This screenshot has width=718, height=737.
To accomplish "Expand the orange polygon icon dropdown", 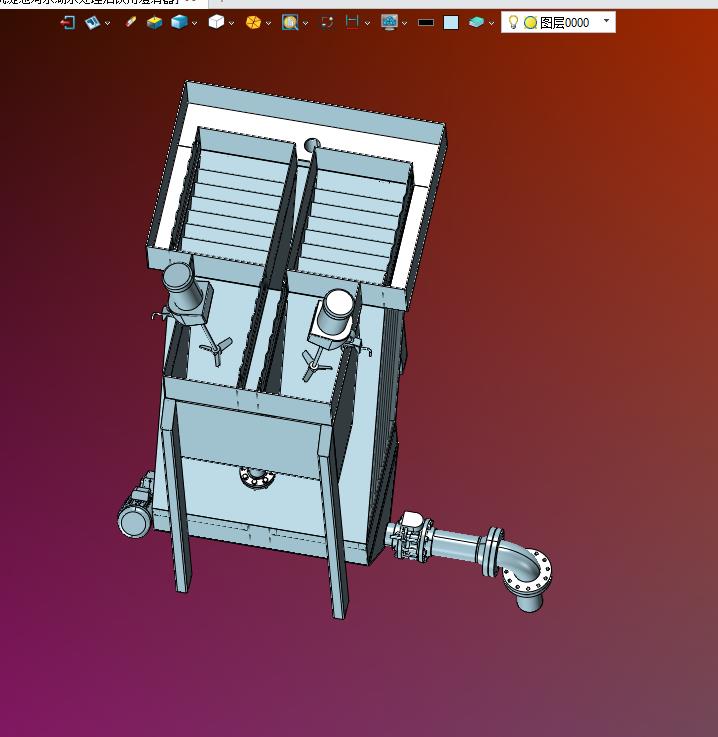I will [268, 23].
